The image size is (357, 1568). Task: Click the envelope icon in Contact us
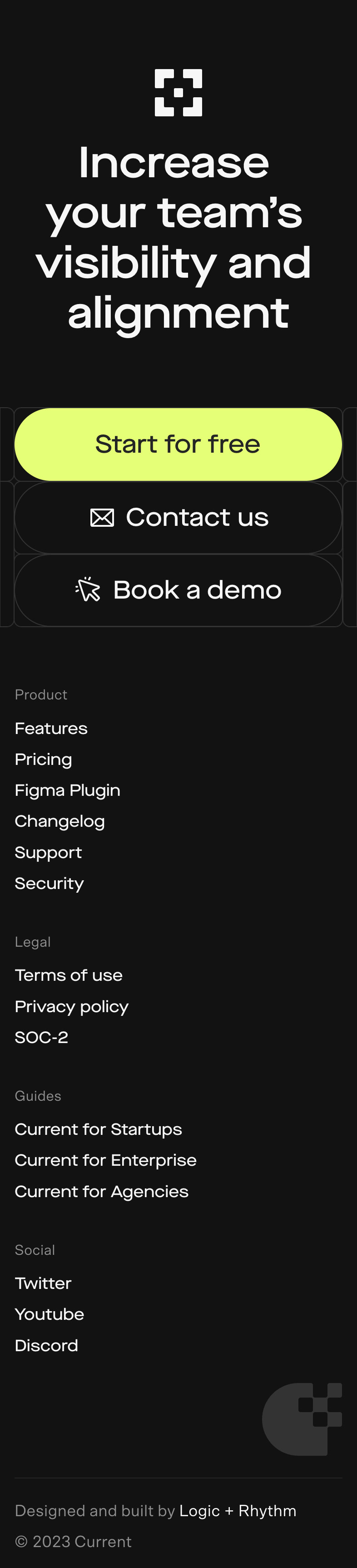click(x=102, y=517)
